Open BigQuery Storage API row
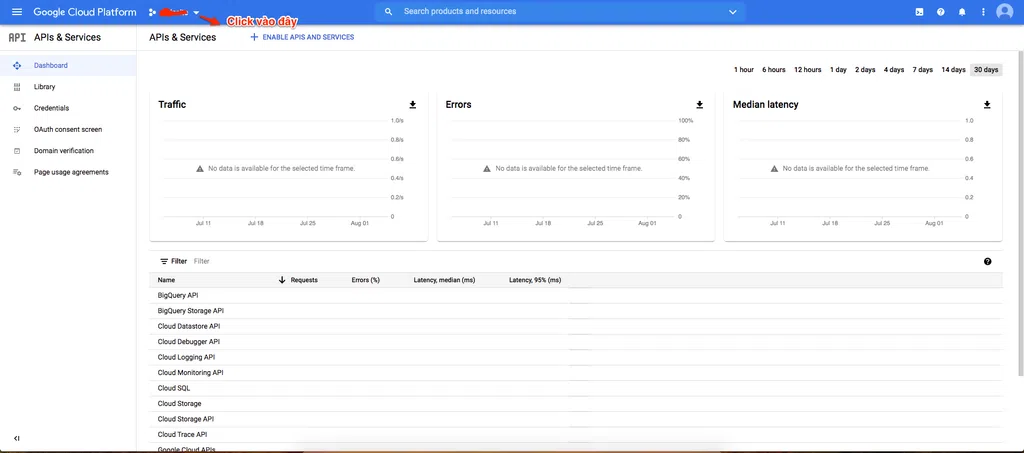The height and width of the screenshot is (453, 1024). [x=575, y=311]
